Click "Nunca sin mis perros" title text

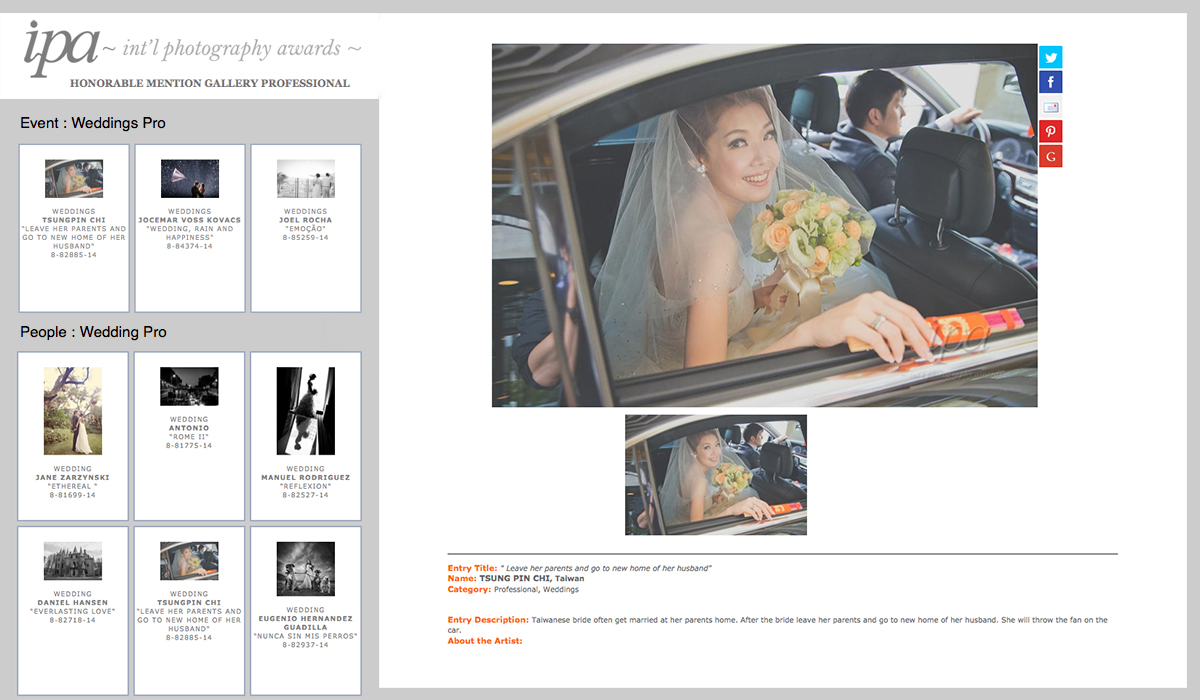pyautogui.click(x=305, y=636)
